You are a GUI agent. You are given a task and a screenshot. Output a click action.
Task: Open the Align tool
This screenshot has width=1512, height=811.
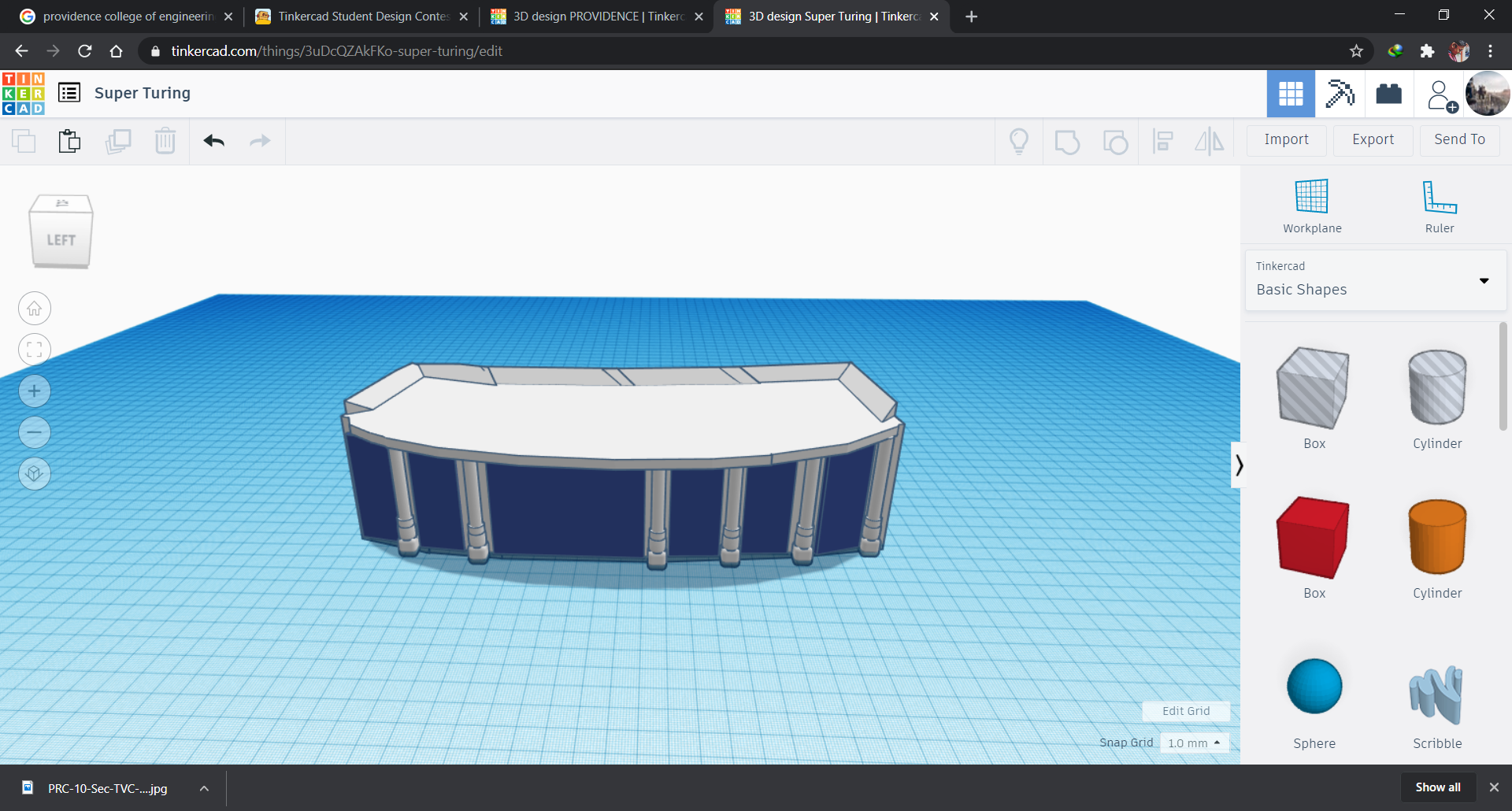point(1163,142)
